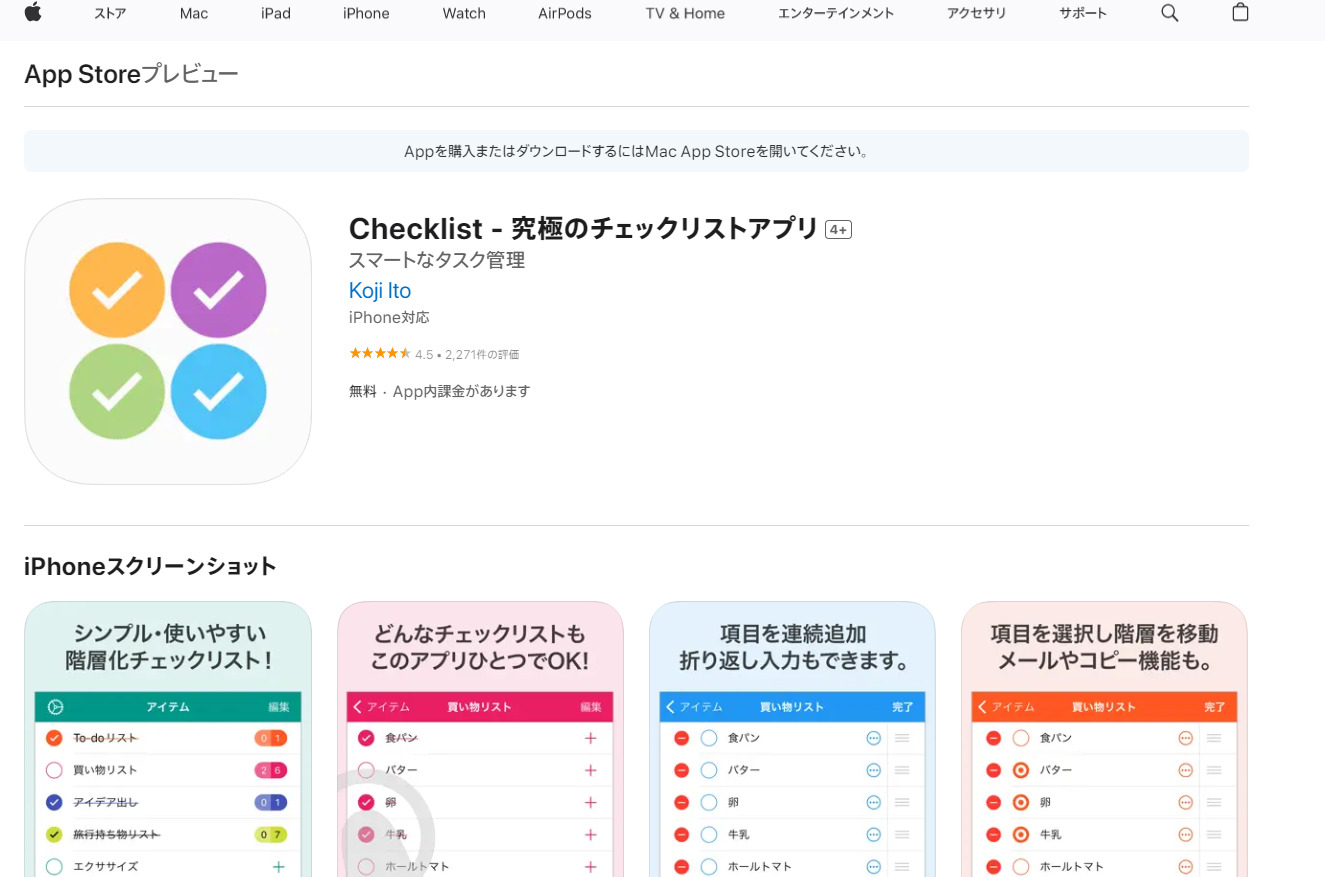Select Mac in the Apple navigation bar
The width and height of the screenshot is (1325, 877).
193,13
